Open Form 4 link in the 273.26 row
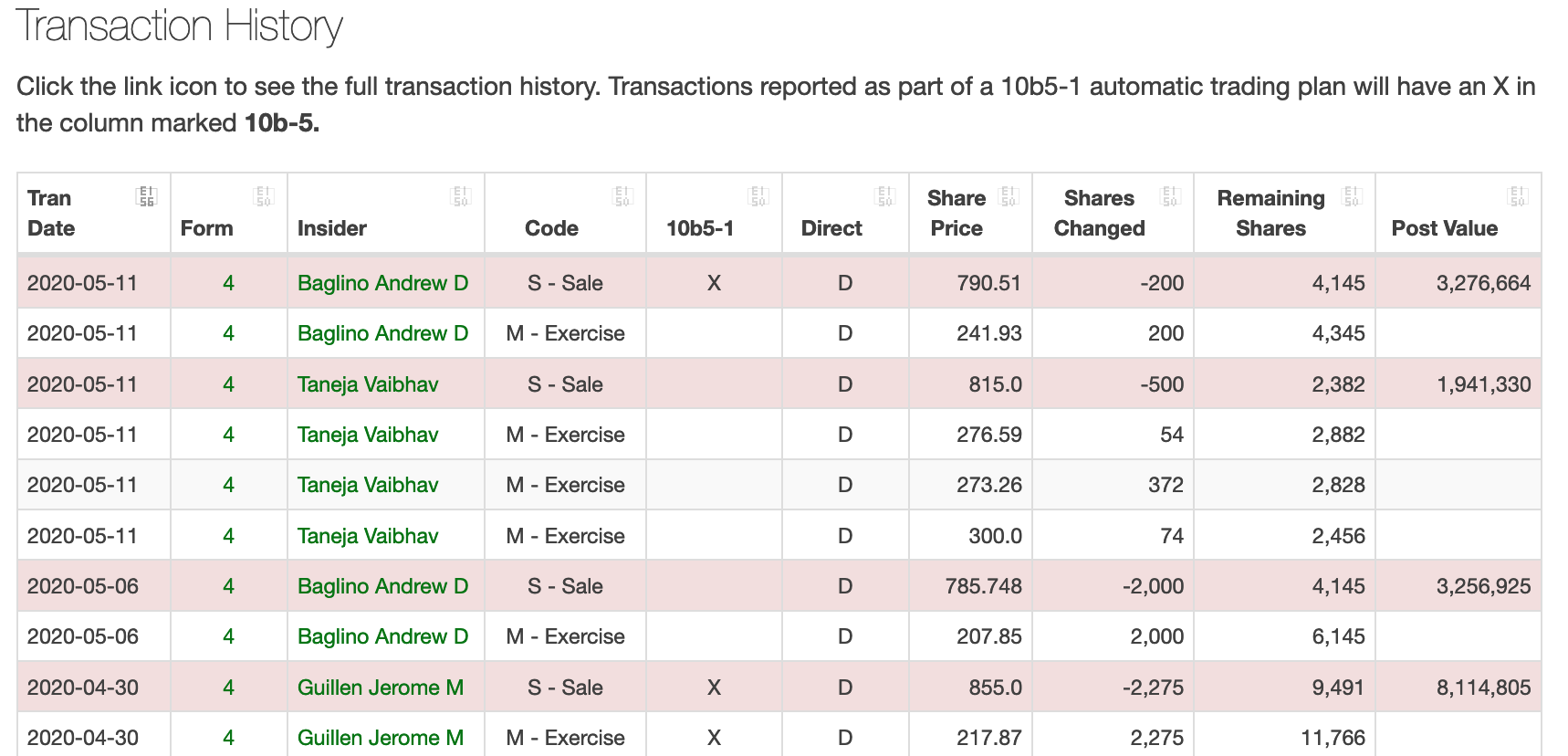Image resolution: width=1568 pixels, height=756 pixels. tap(228, 485)
